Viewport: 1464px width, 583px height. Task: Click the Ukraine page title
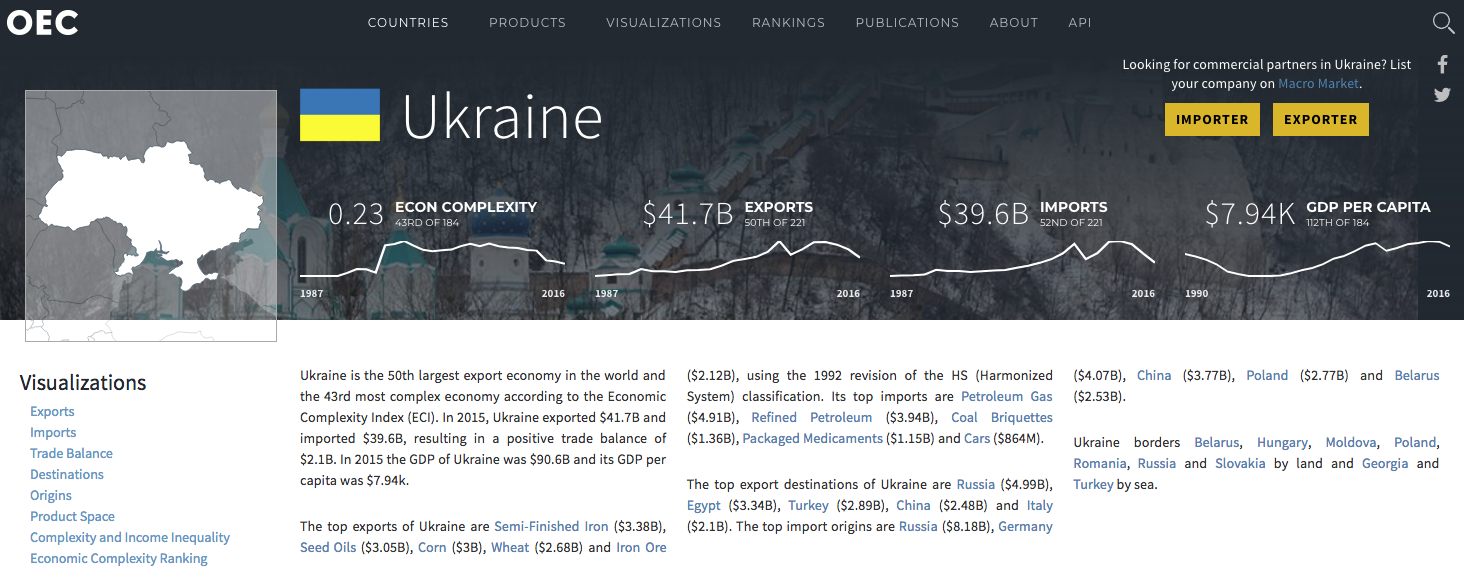coord(503,117)
